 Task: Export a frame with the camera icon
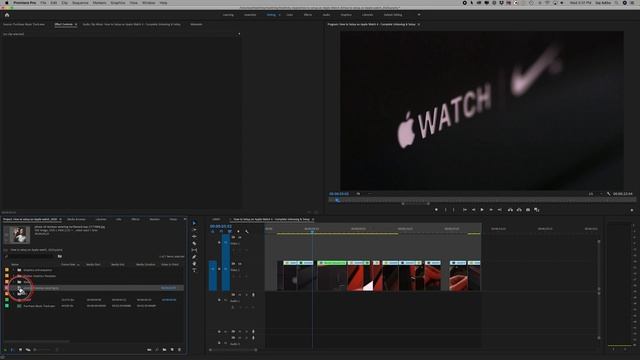click(528, 210)
